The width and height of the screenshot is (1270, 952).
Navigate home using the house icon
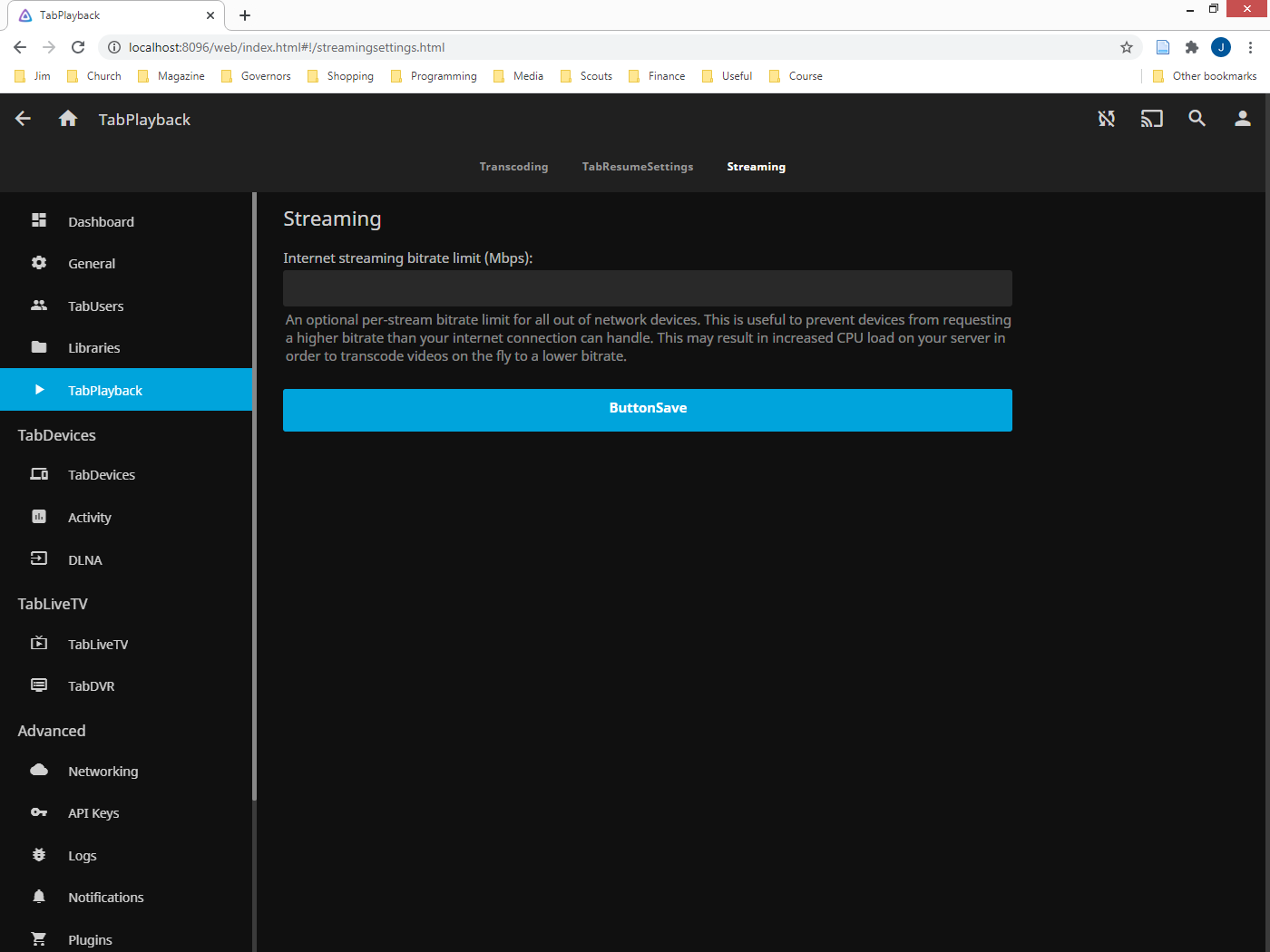(x=67, y=118)
